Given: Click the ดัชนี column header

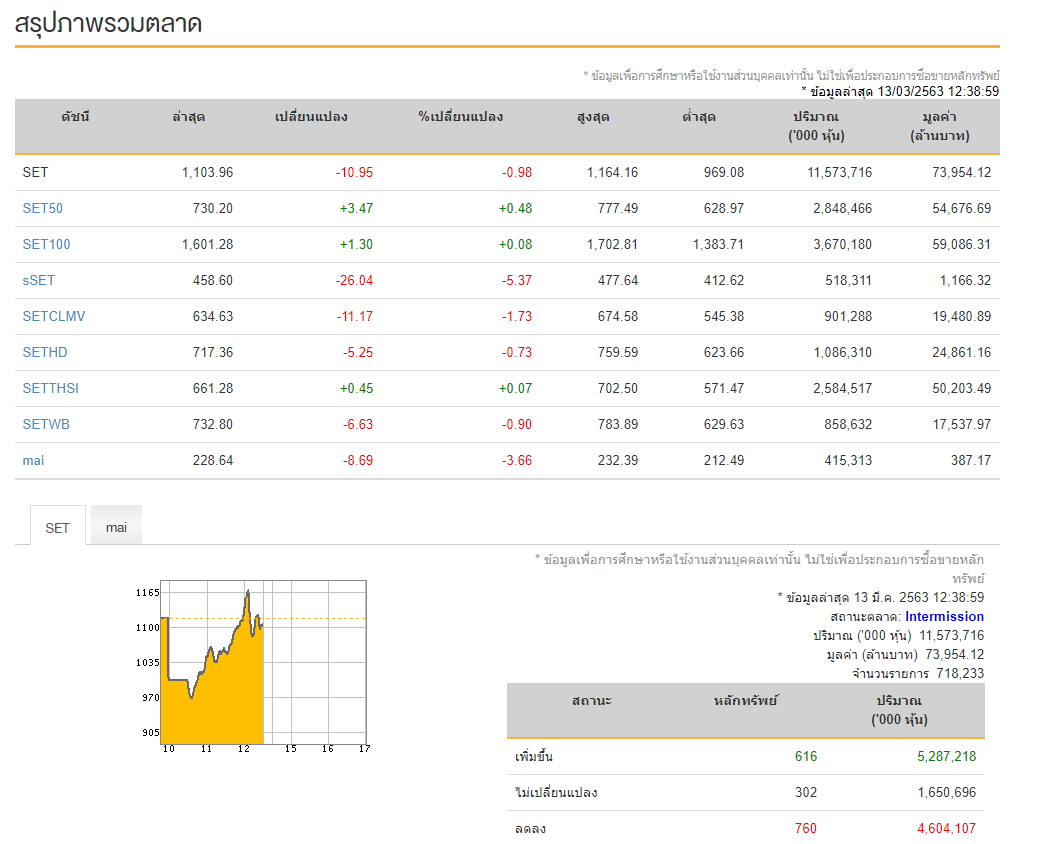Looking at the screenshot, I should 76,117.
